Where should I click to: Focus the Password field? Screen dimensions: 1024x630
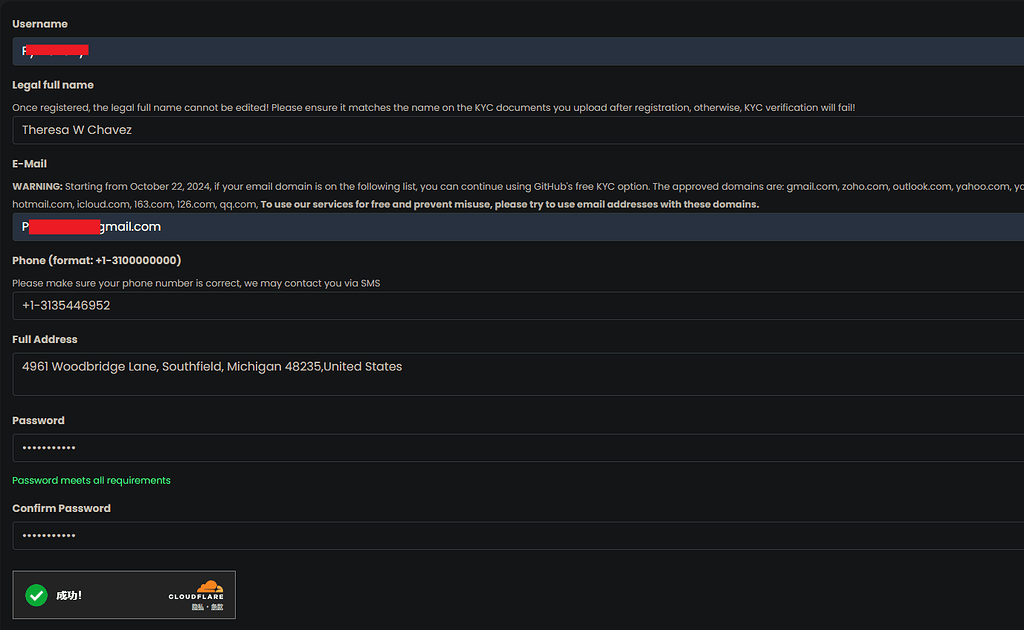click(518, 448)
